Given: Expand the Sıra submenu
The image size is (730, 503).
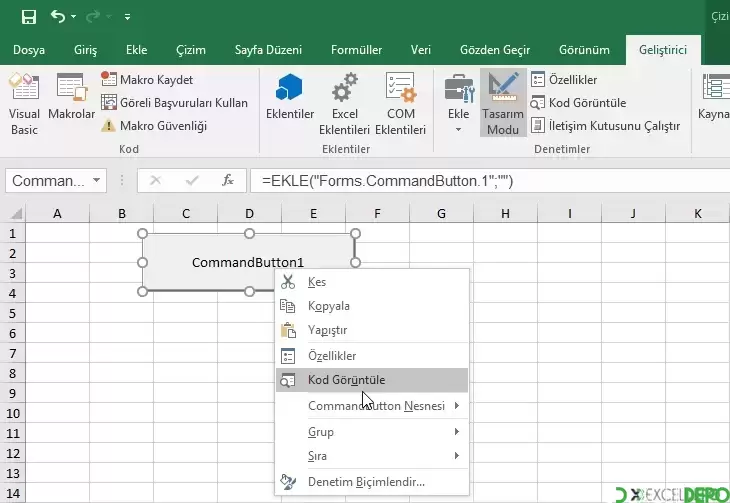Looking at the screenshot, I should 372,456.
